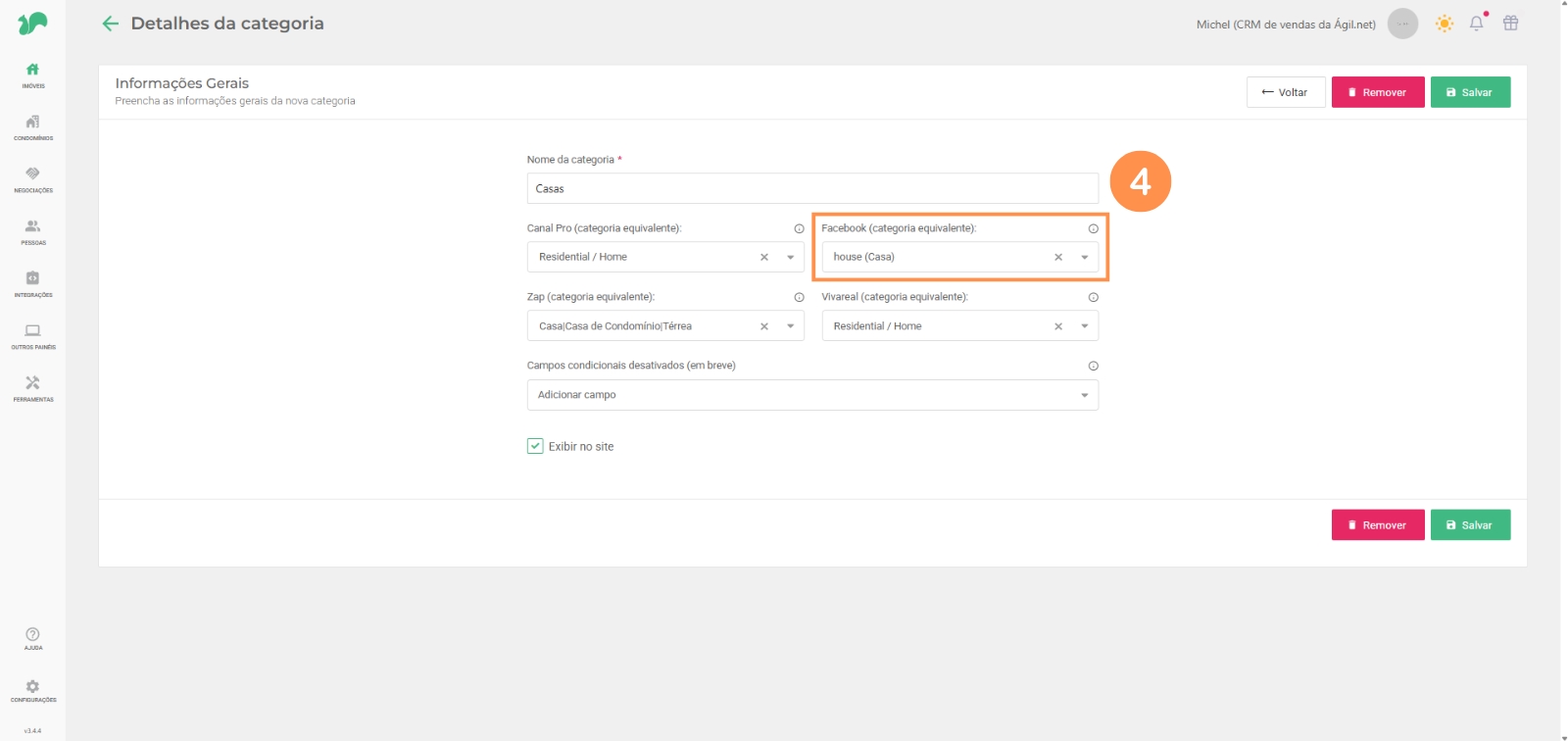Go to Condomínios in sidebar

pyautogui.click(x=32, y=126)
